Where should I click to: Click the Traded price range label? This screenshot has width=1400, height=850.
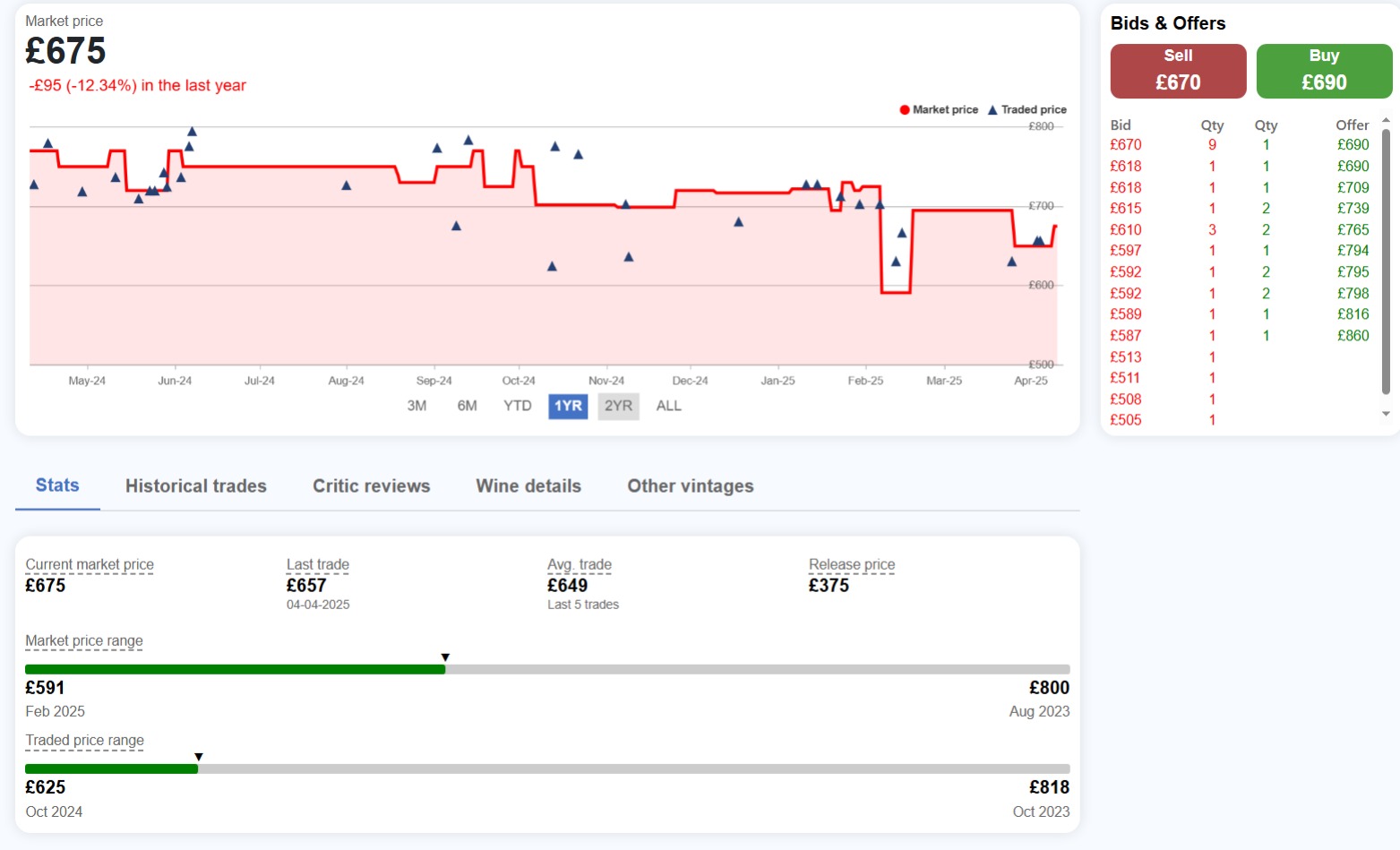click(x=84, y=740)
